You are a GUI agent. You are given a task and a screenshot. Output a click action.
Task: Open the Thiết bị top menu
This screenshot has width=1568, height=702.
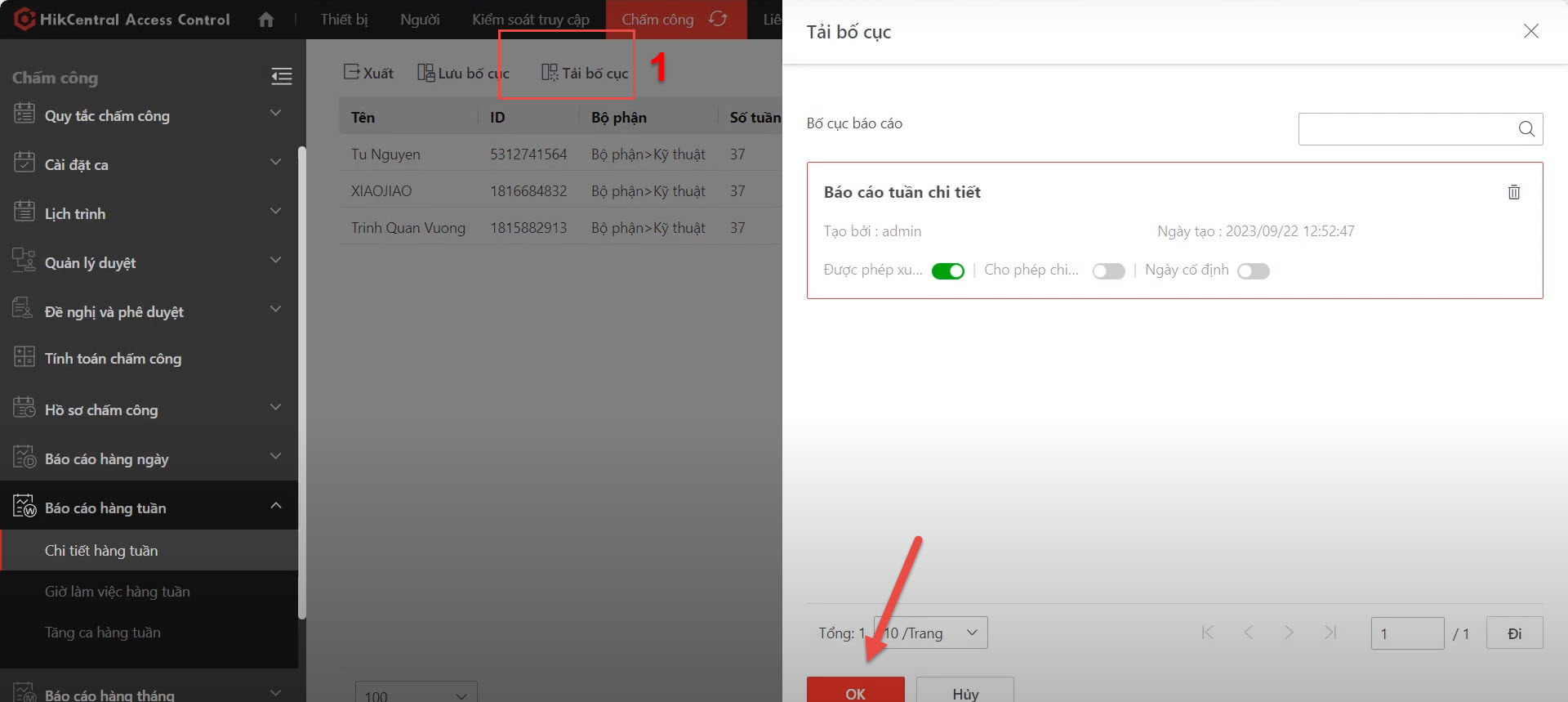coord(344,20)
